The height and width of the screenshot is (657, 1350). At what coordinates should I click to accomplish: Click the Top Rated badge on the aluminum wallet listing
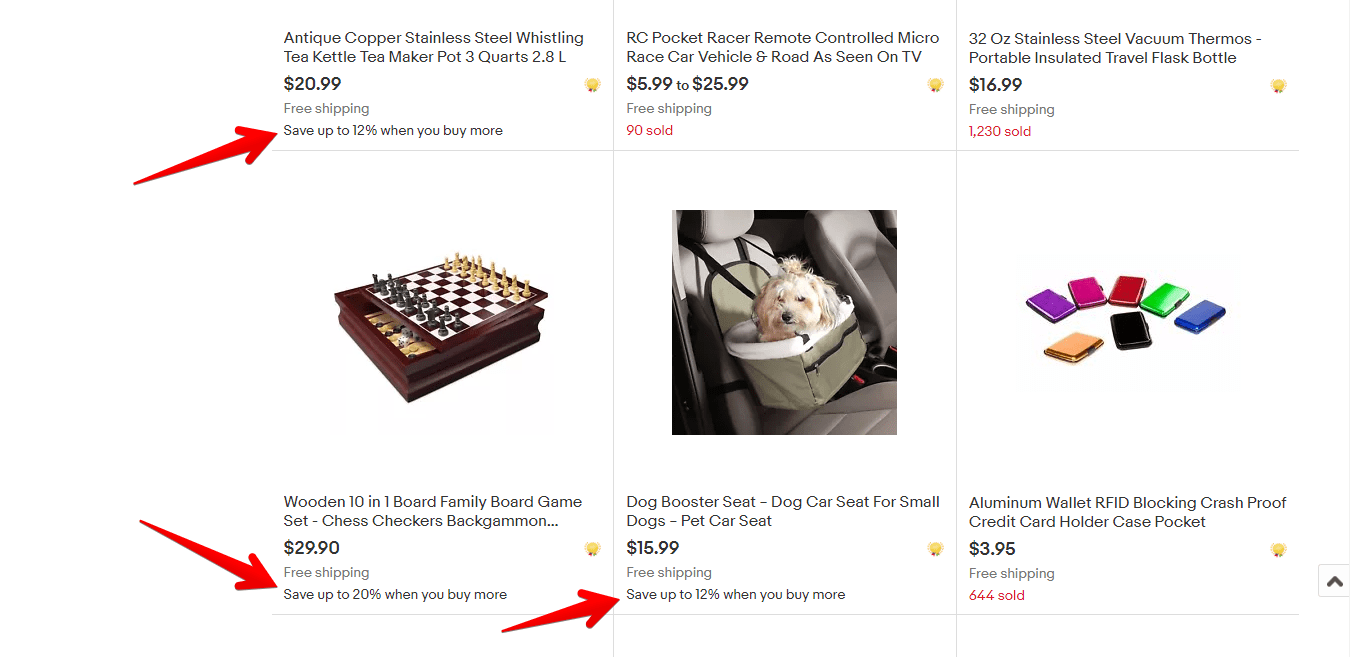(1278, 548)
